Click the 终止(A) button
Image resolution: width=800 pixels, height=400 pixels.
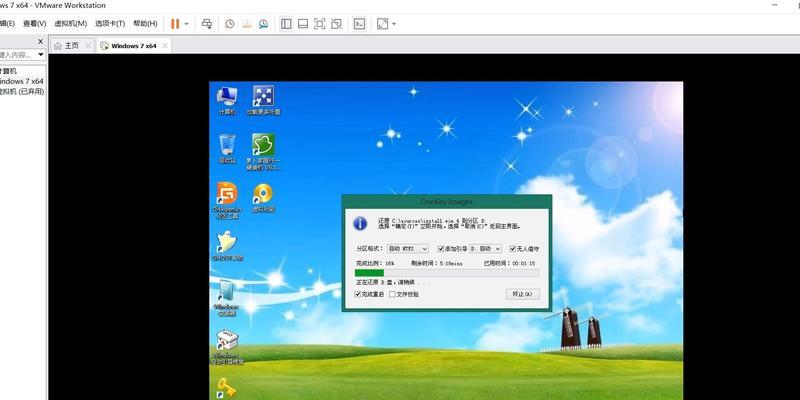[522, 294]
